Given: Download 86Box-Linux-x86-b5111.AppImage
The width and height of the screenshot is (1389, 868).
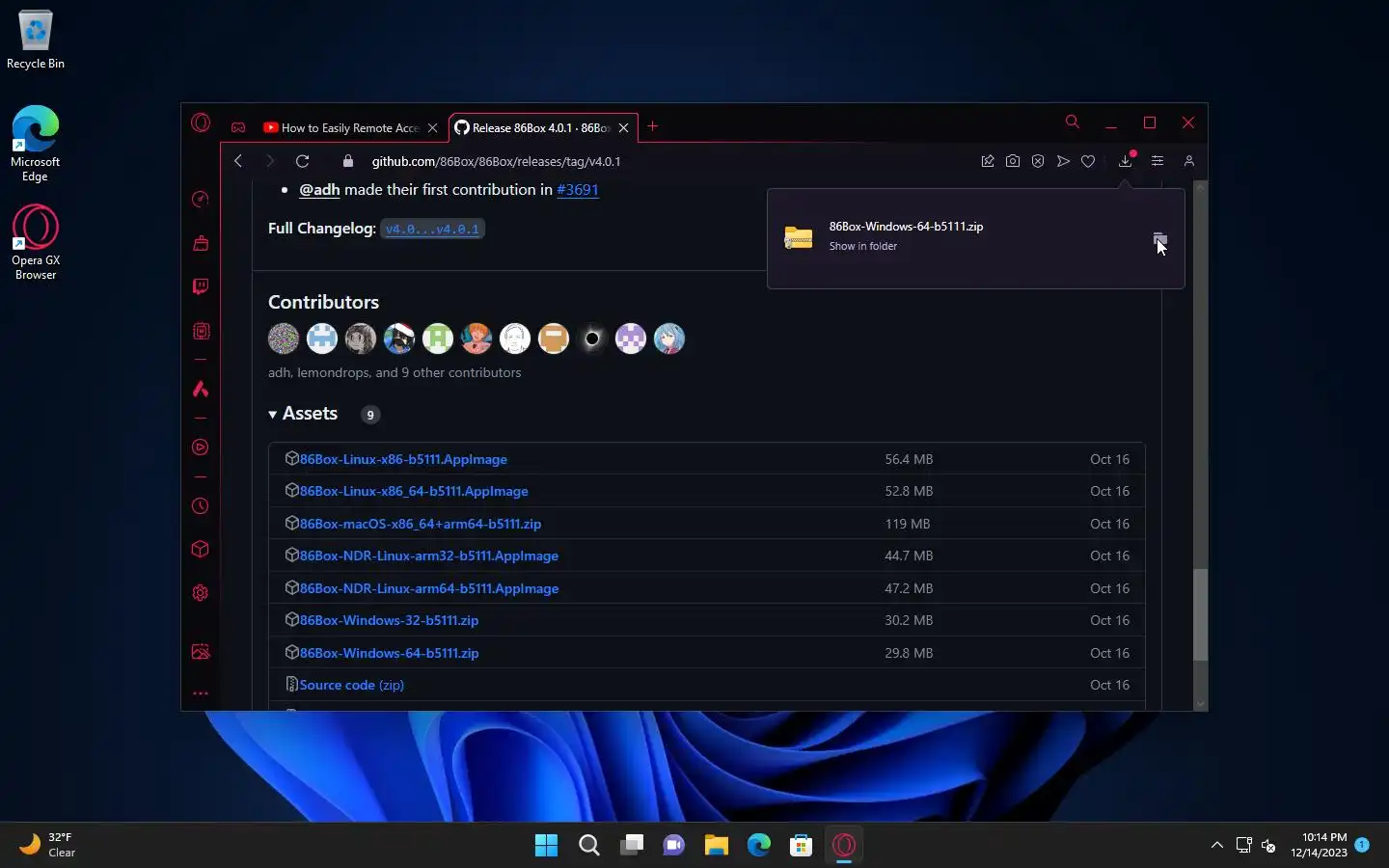Looking at the screenshot, I should click(403, 459).
